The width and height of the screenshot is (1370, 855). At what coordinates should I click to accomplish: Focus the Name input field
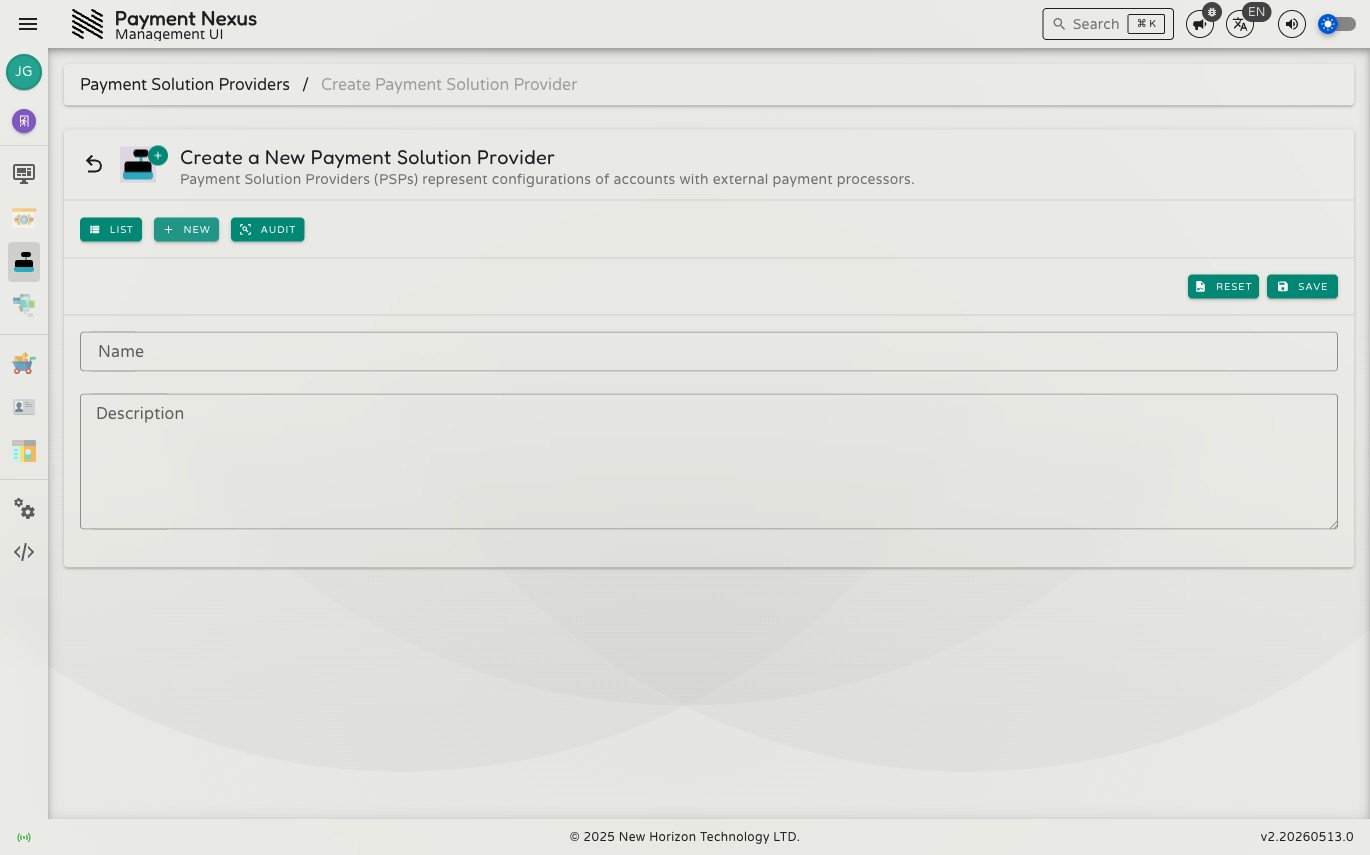point(709,352)
